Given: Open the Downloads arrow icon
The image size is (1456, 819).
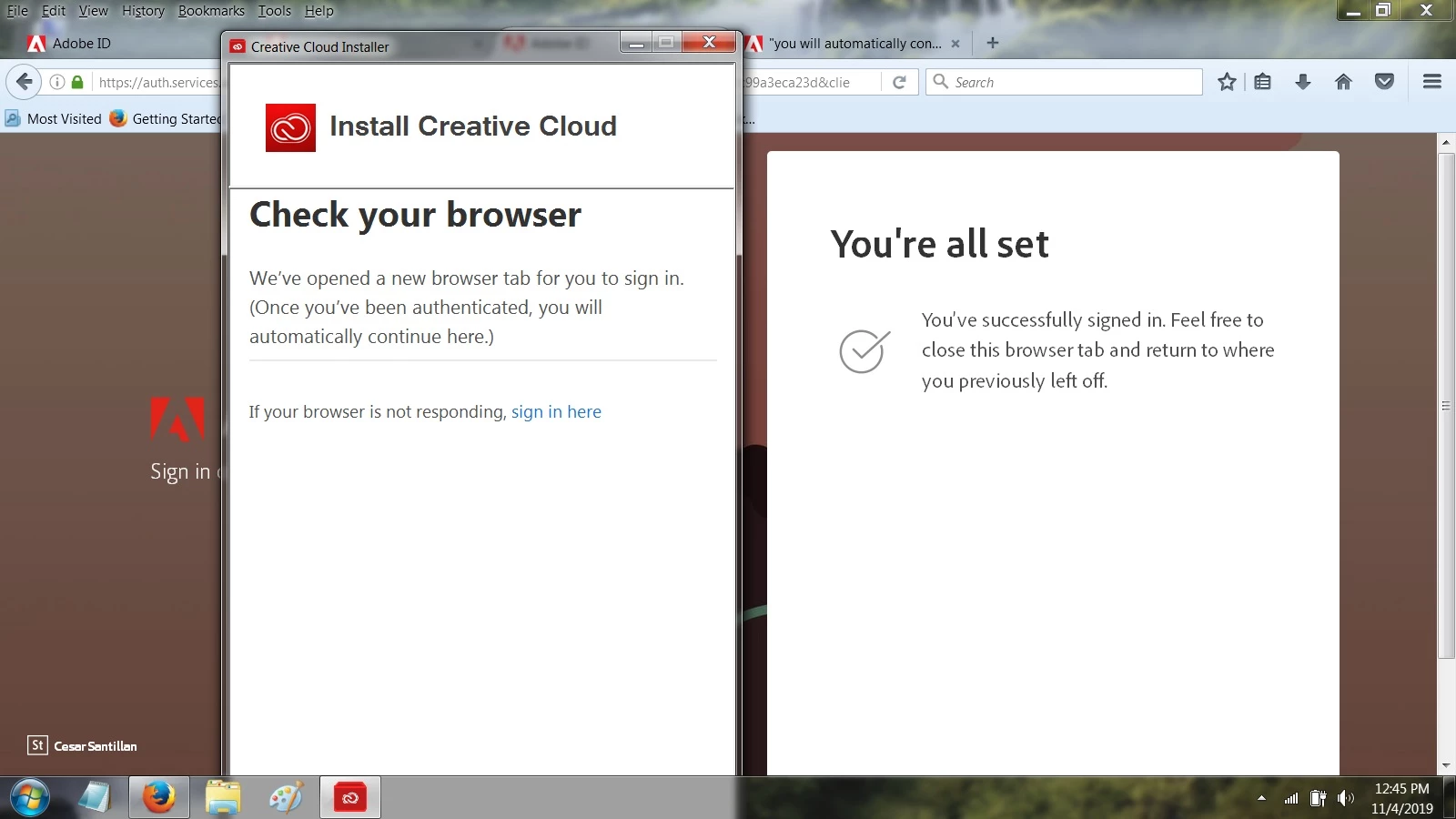Looking at the screenshot, I should pyautogui.click(x=1303, y=82).
